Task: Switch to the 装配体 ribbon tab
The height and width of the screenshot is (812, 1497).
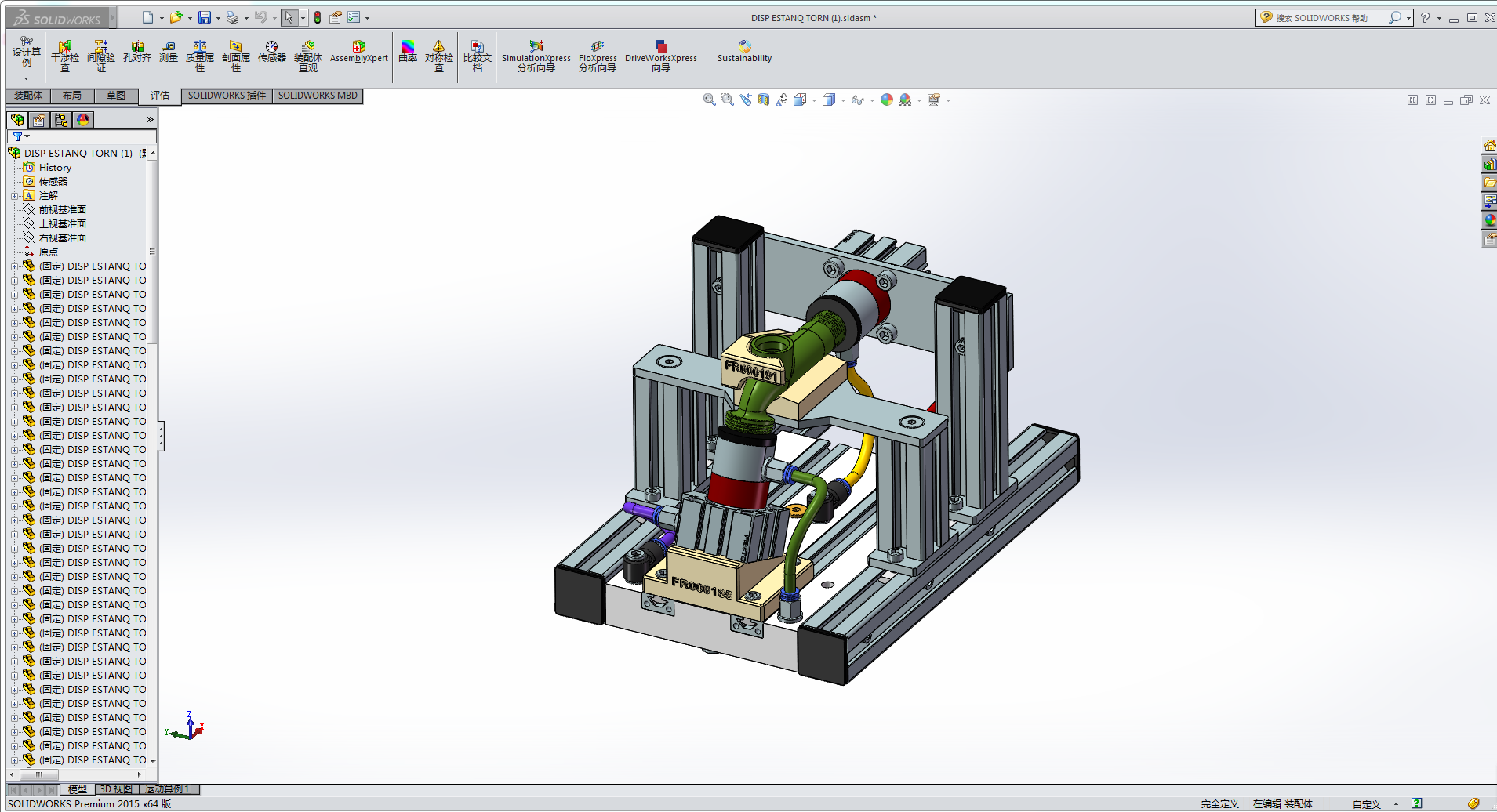Action: [x=28, y=96]
